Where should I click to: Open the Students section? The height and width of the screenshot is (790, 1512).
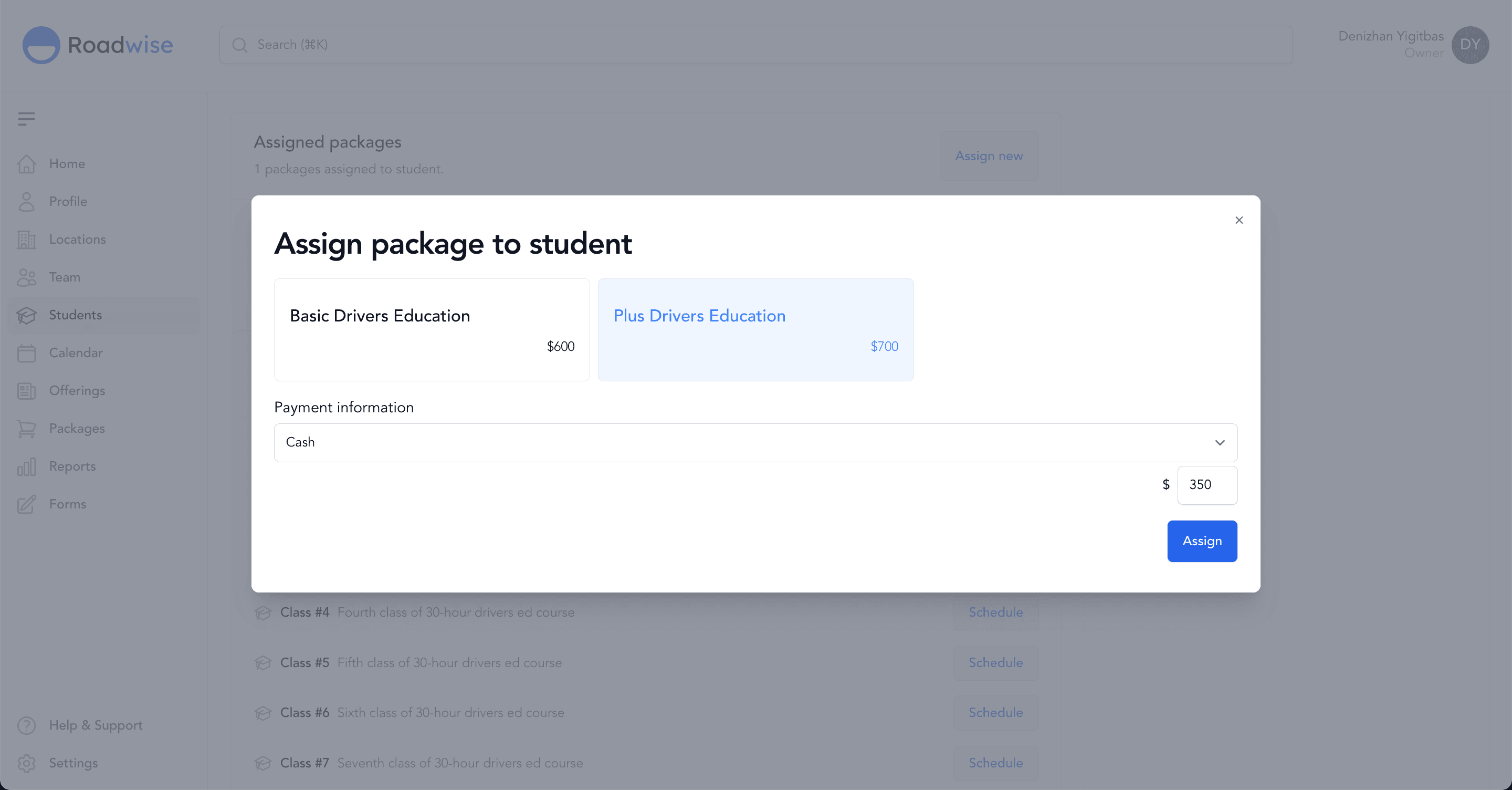tap(104, 315)
